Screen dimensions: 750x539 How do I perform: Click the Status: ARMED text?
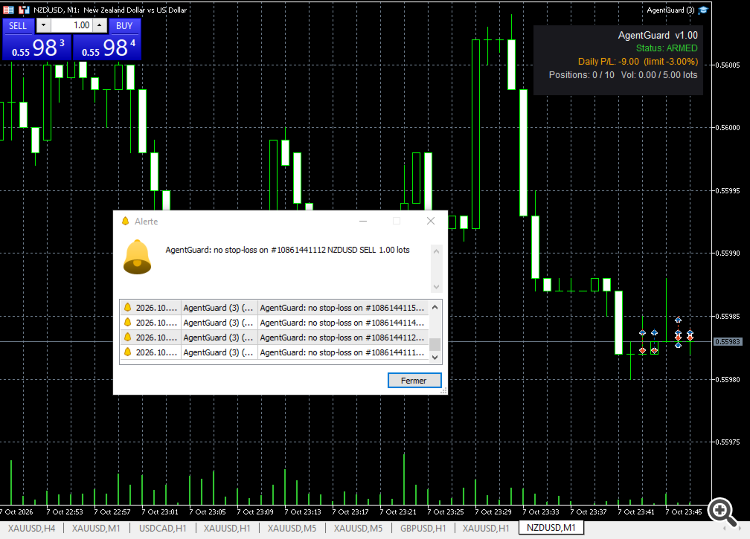(x=666, y=48)
